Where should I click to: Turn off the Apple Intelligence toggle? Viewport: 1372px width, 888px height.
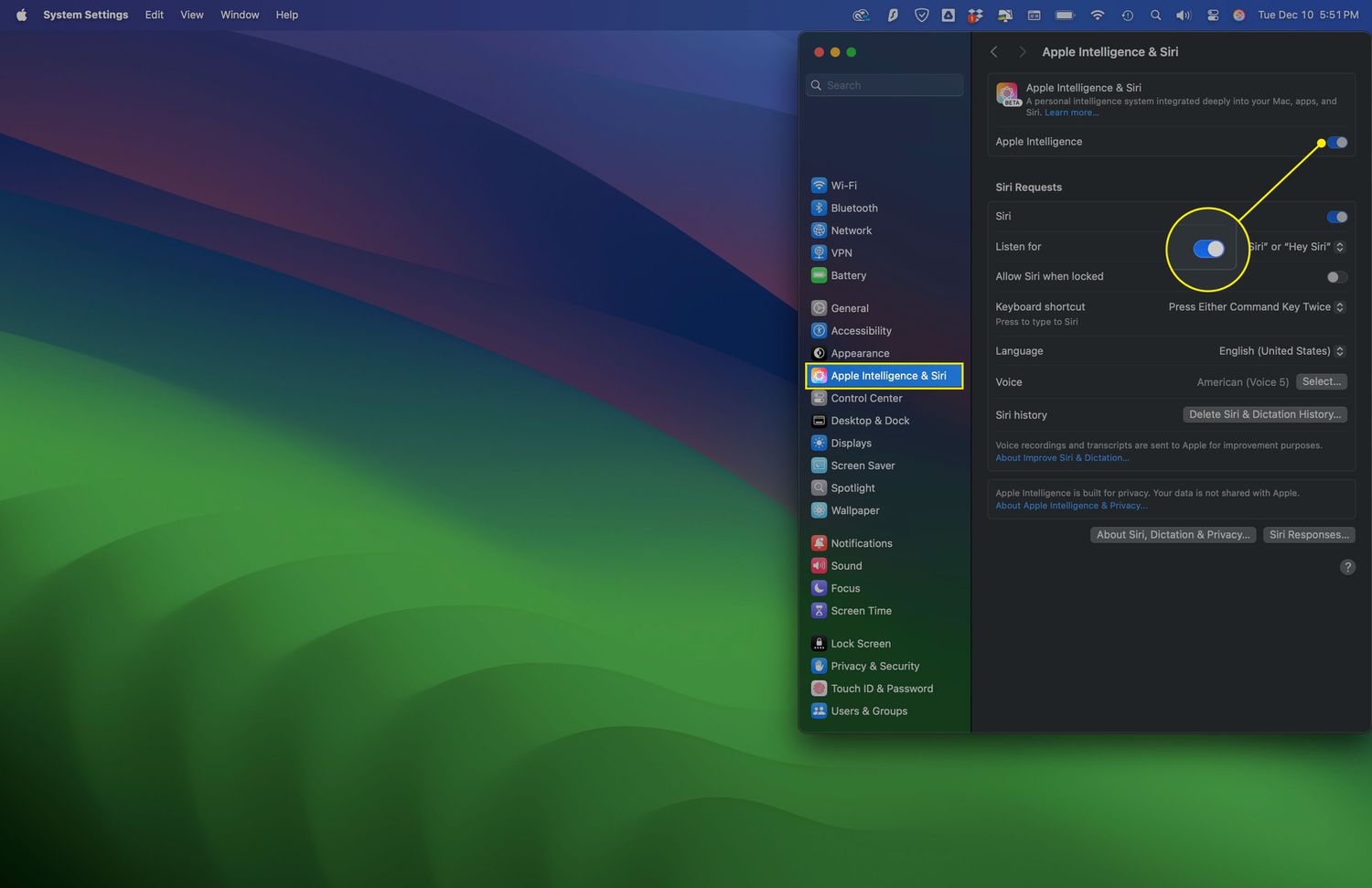[x=1337, y=143]
